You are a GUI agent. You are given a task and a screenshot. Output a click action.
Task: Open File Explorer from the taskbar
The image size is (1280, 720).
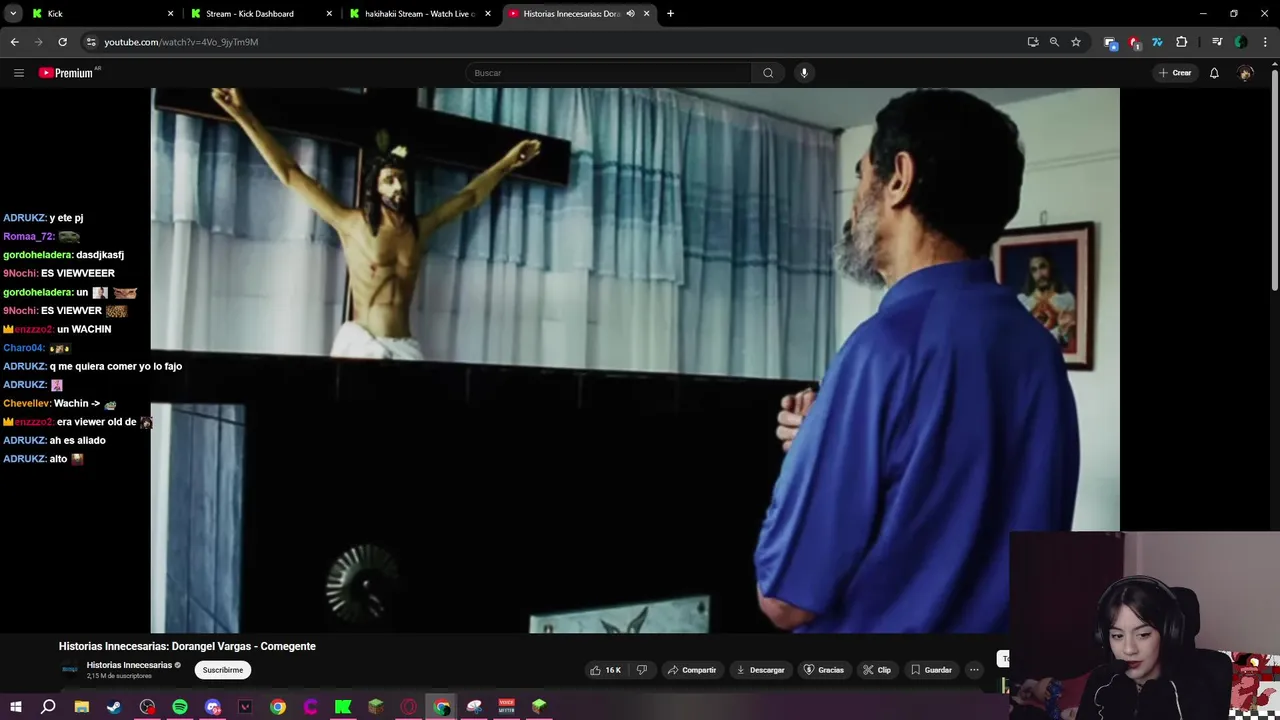pyautogui.click(x=82, y=707)
